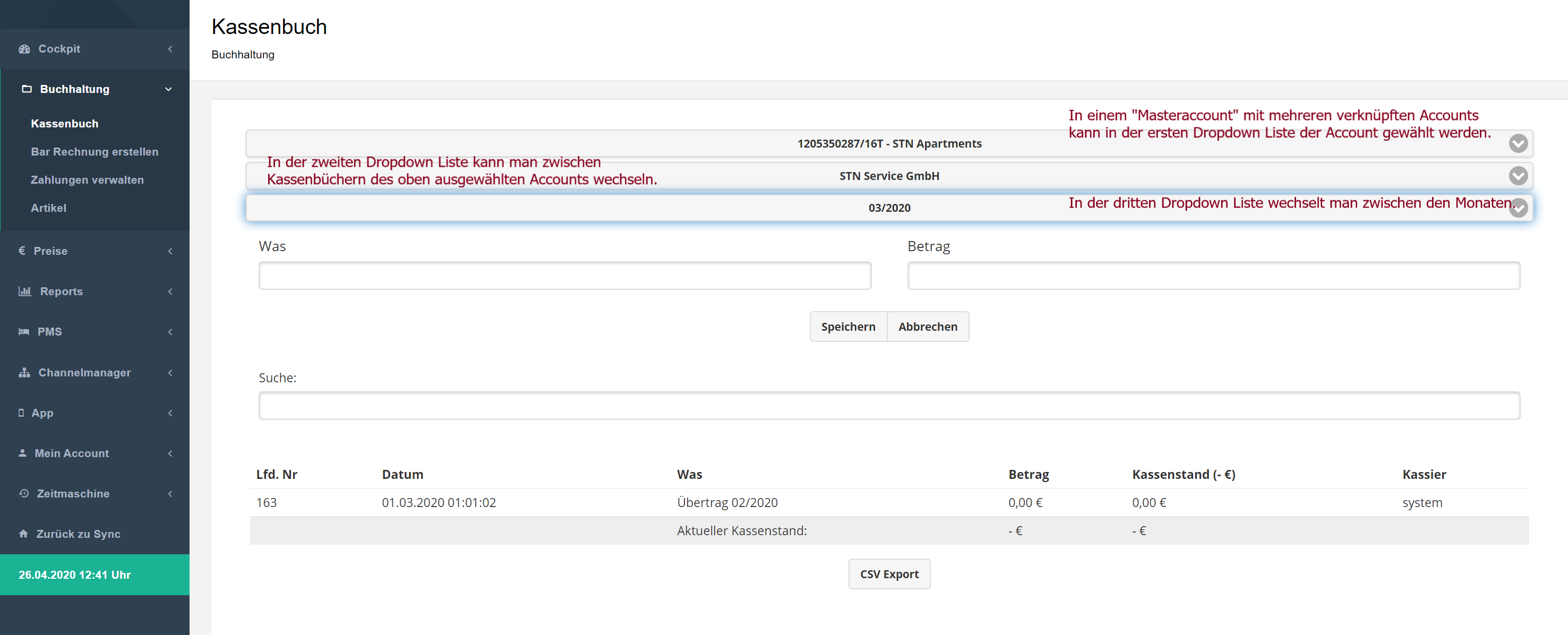
Task: Open Bar Rechnung erstellen menu item
Action: click(95, 152)
